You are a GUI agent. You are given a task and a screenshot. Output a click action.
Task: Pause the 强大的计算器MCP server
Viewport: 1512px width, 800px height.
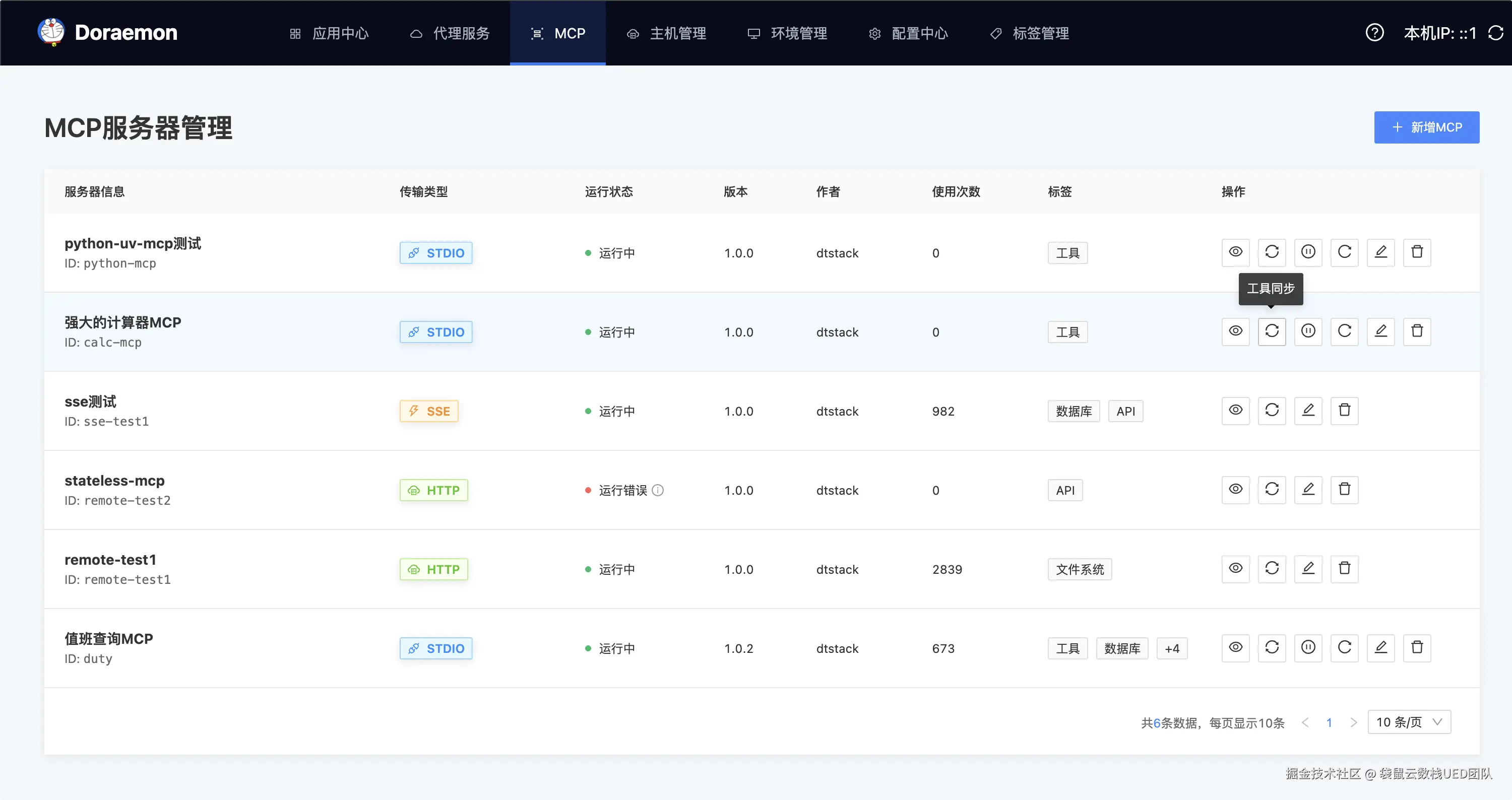click(1308, 331)
